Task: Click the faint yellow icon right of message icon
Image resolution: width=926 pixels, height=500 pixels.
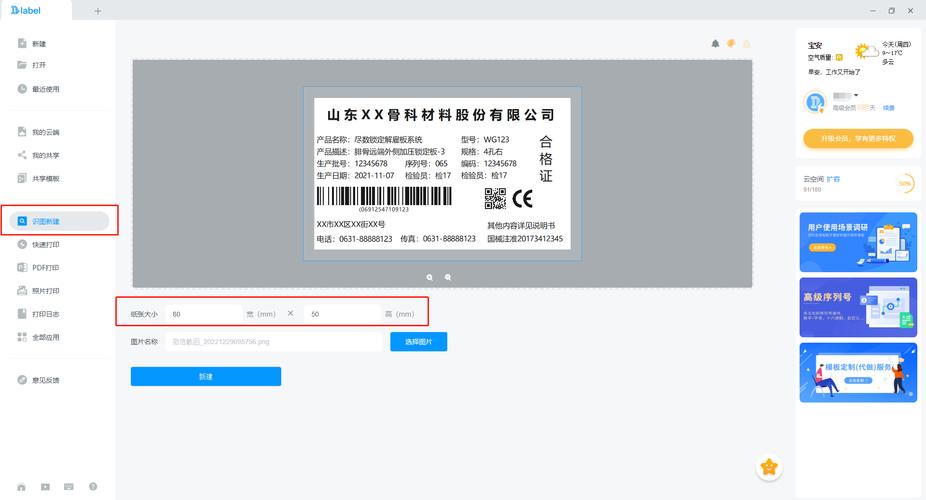Action: (746, 44)
